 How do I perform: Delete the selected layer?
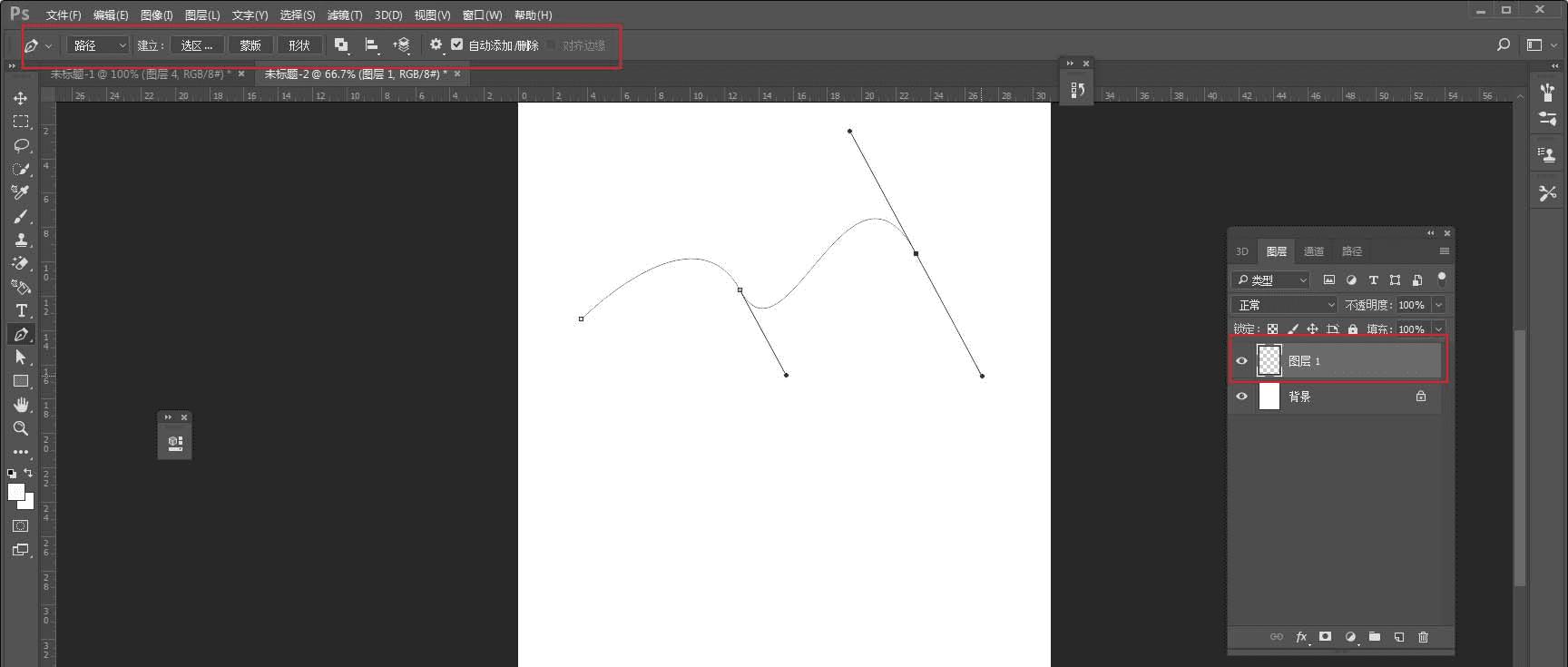[x=1423, y=637]
